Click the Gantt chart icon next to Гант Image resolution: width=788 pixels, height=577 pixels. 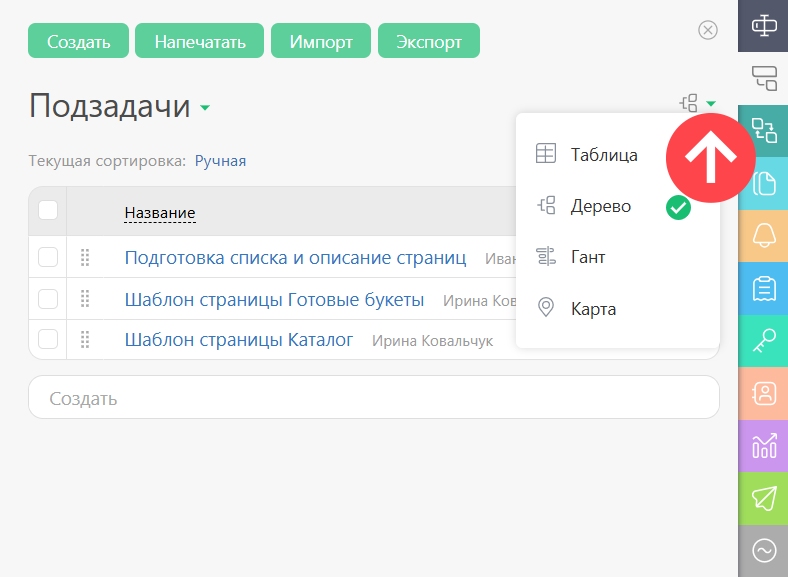click(546, 256)
